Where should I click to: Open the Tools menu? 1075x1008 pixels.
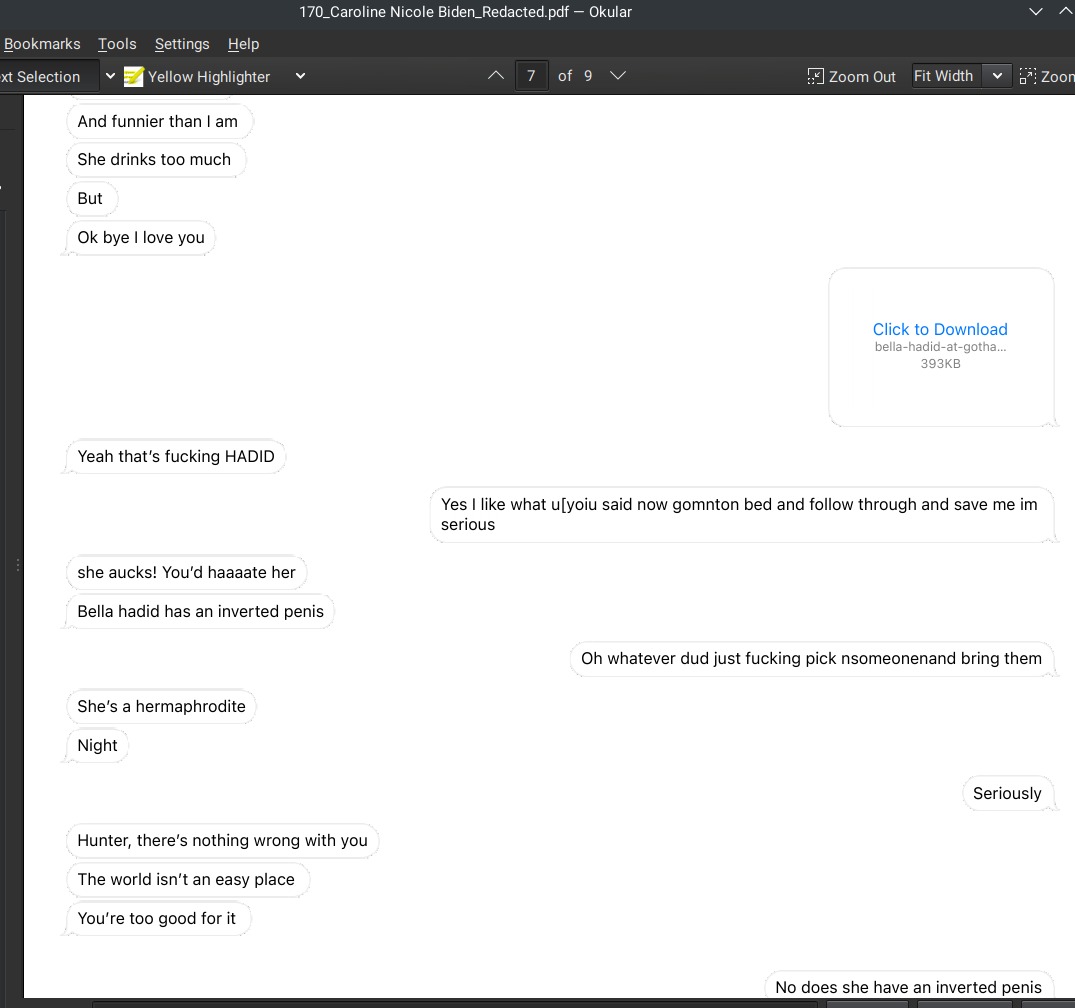[x=117, y=44]
